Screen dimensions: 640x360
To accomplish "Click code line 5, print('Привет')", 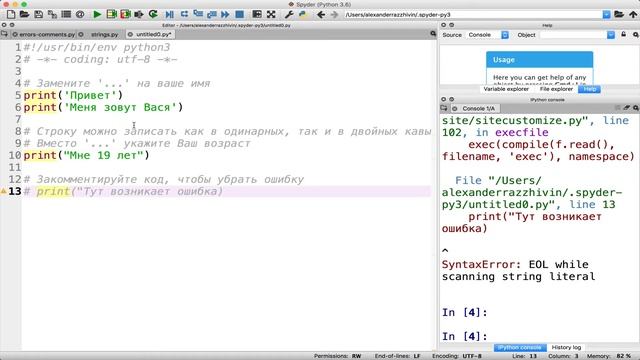I will click(x=73, y=96).
